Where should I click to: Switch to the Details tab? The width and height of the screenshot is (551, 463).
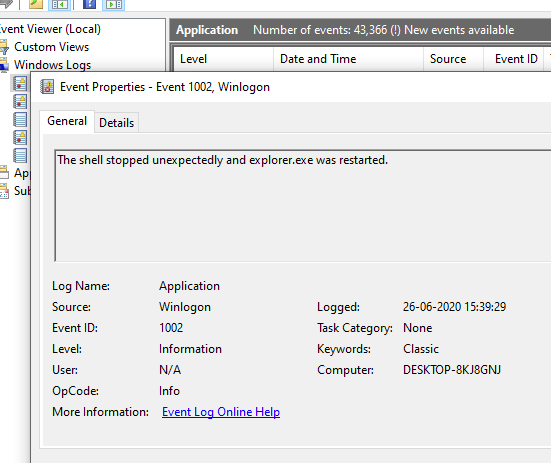tap(116, 123)
